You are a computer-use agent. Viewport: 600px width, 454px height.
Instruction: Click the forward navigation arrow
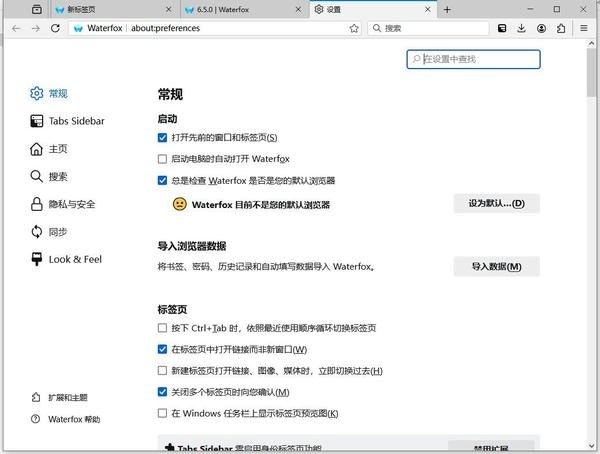[x=36, y=28]
